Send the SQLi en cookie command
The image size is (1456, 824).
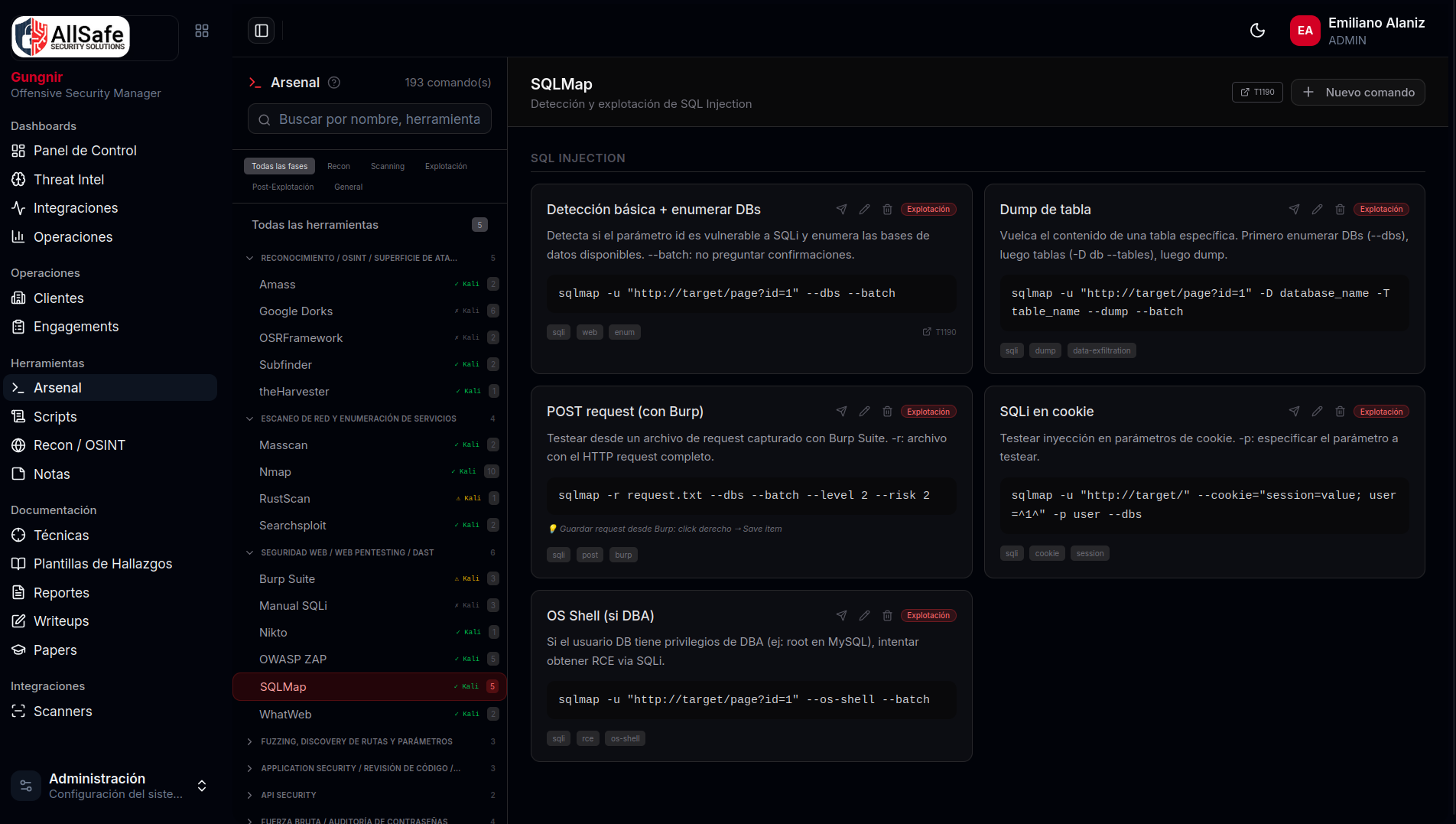[1294, 412]
